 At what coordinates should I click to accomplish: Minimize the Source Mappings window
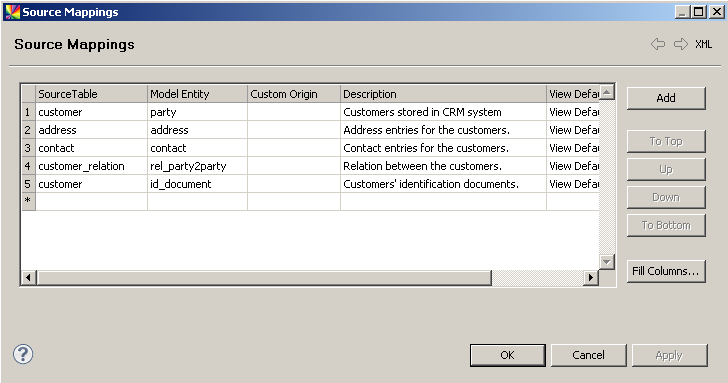[x=682, y=12]
